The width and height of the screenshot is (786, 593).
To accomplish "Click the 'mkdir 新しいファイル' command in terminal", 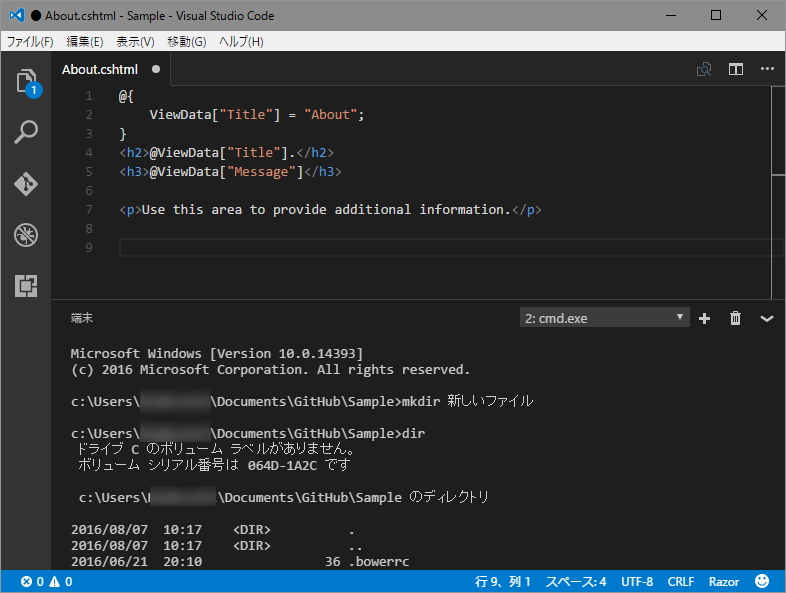I will (468, 401).
